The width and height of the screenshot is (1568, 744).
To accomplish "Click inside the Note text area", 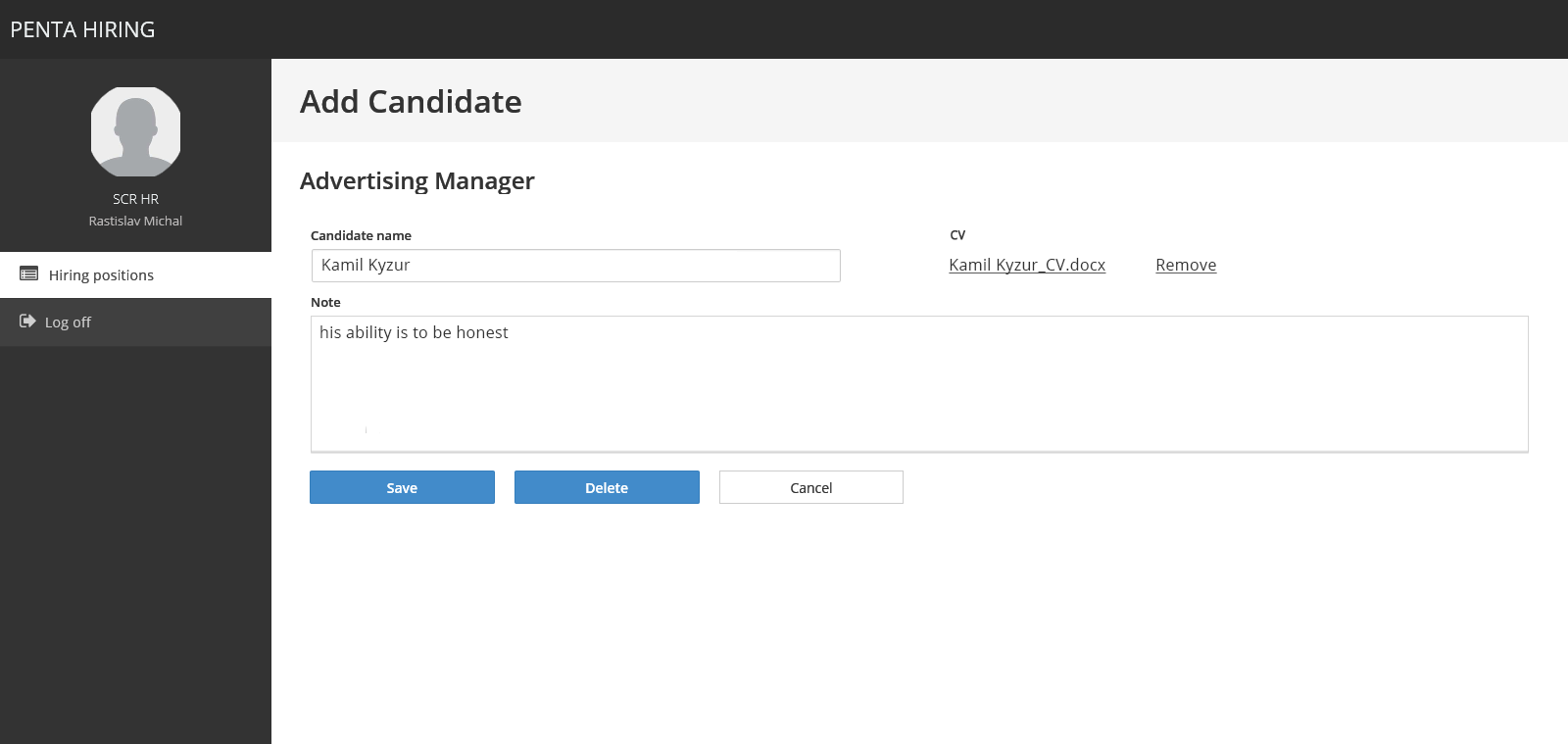I will (x=918, y=383).
